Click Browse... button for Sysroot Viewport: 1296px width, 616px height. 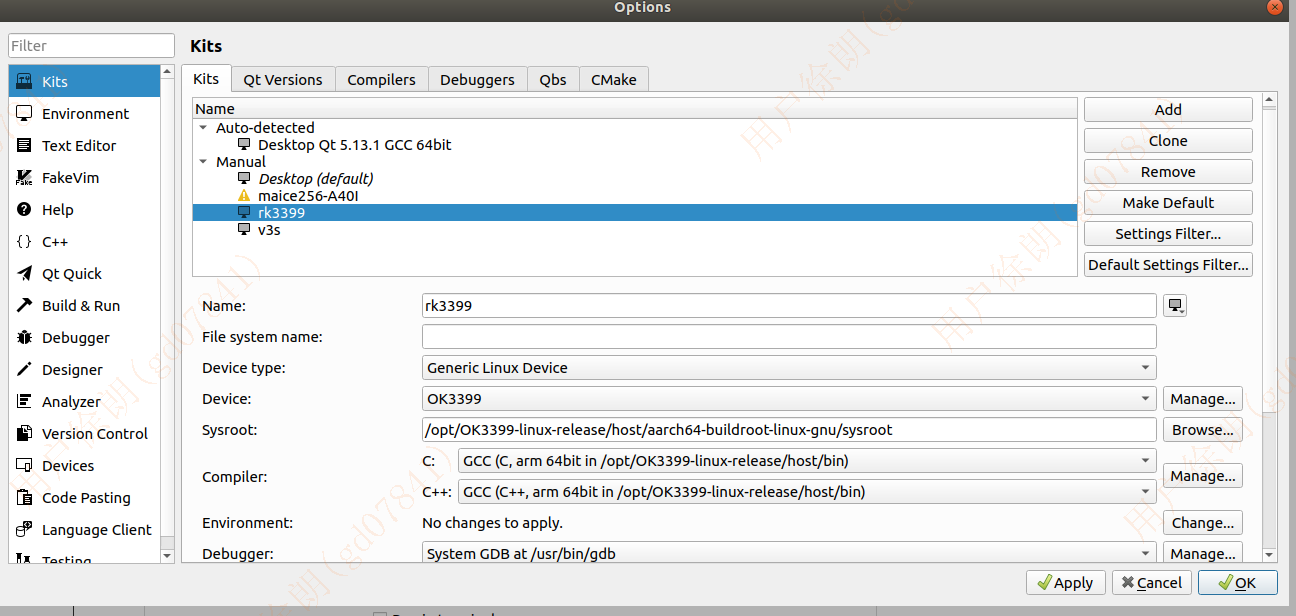click(1203, 430)
